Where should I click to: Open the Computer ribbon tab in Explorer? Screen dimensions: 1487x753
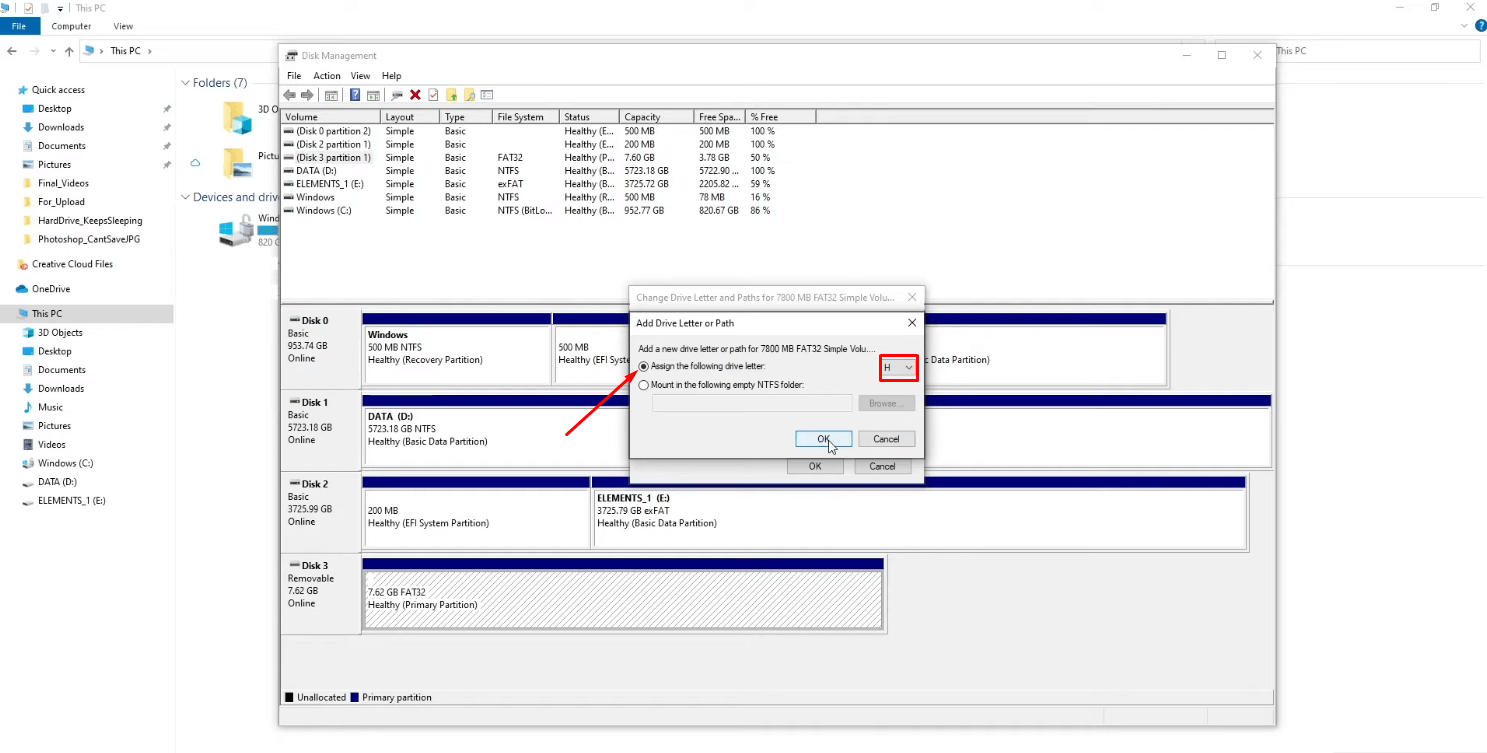click(71, 26)
